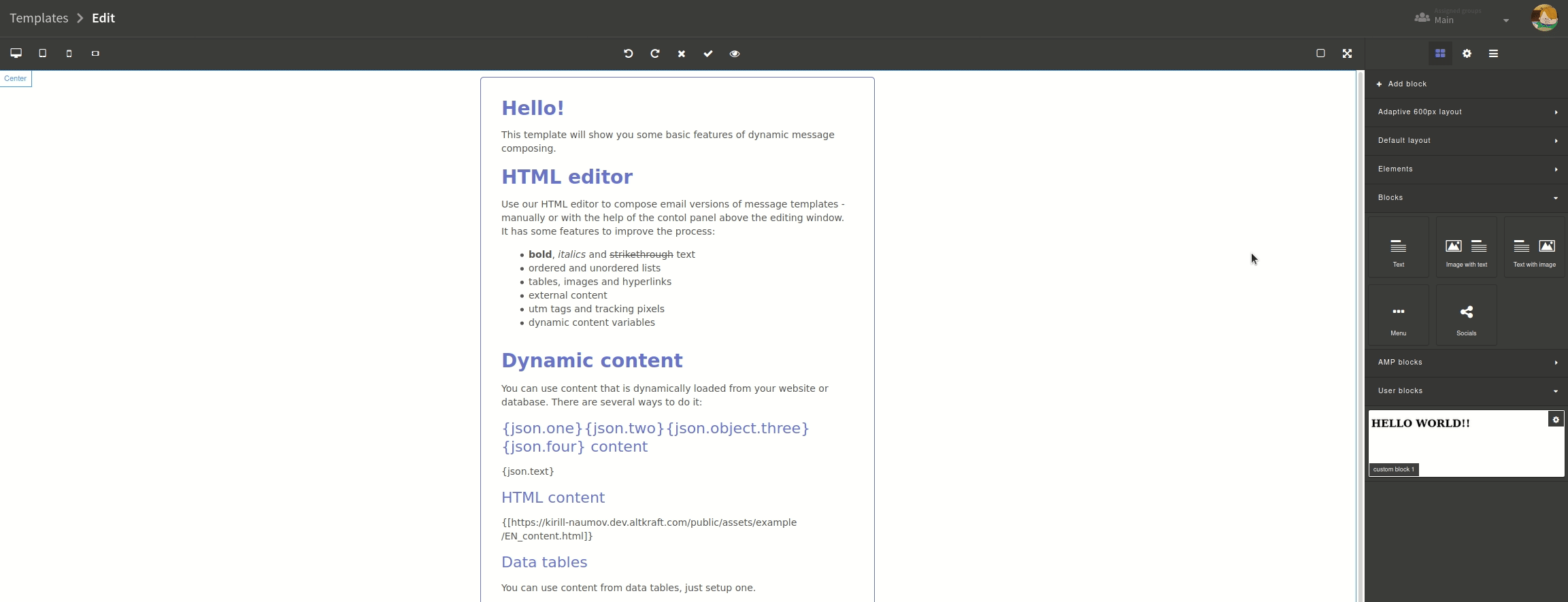Click the Add block button
This screenshot has height=602, width=1568.
(1401, 84)
